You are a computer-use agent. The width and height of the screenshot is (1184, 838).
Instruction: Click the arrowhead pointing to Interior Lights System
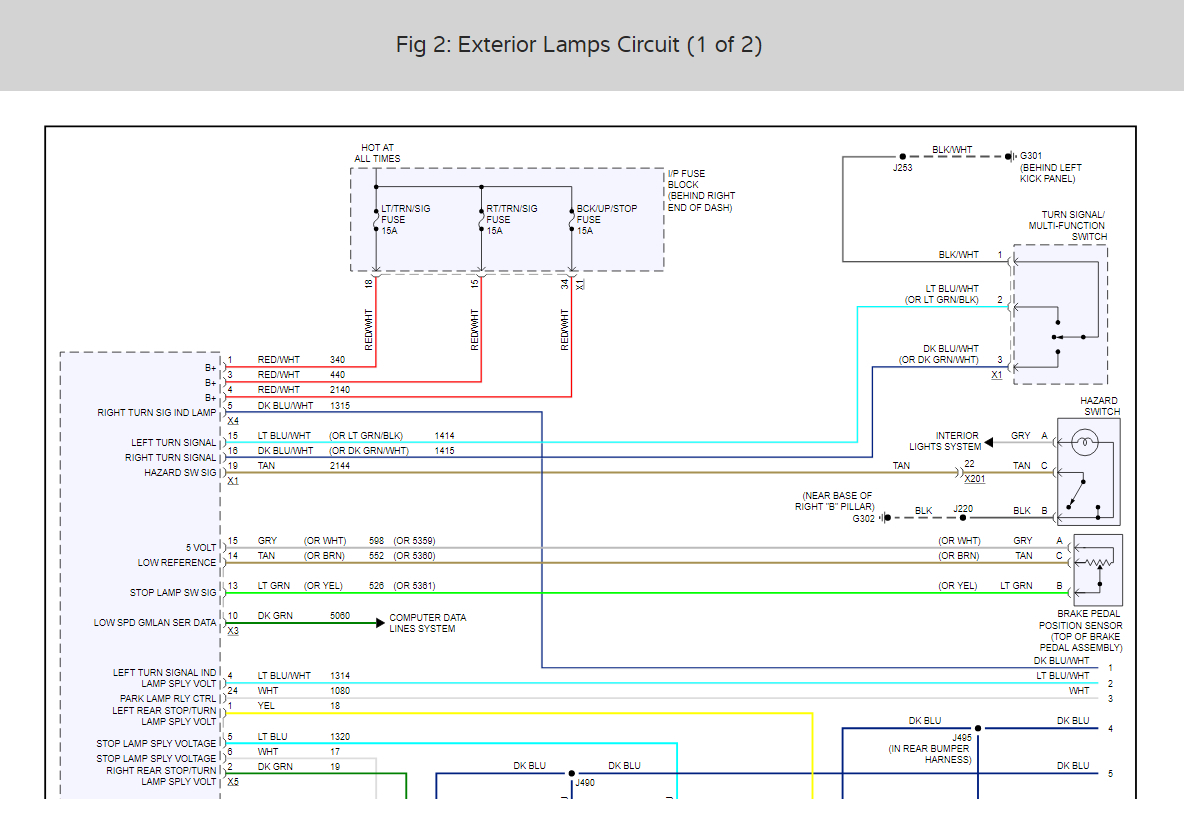pyautogui.click(x=988, y=443)
